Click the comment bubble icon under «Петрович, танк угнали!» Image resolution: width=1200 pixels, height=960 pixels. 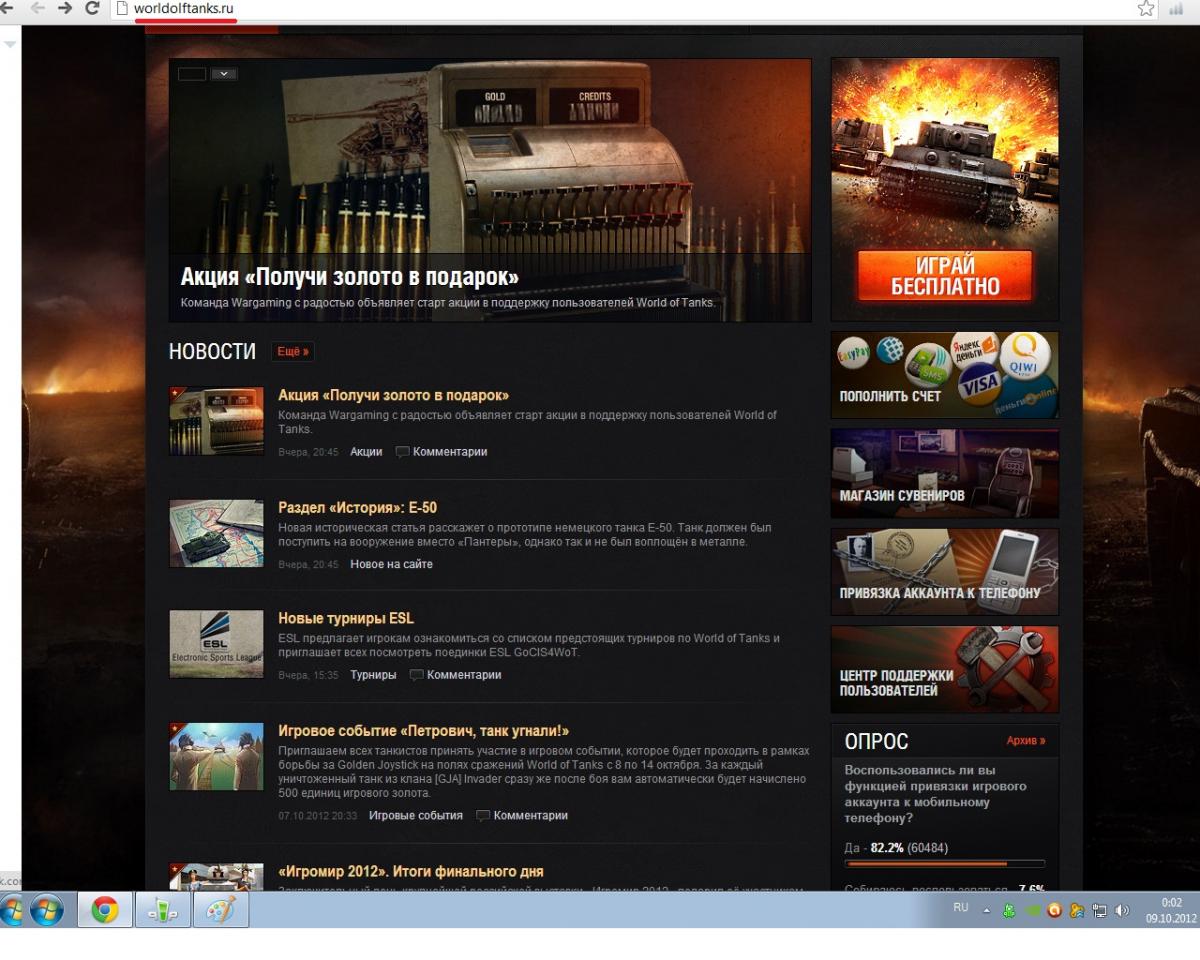click(483, 816)
